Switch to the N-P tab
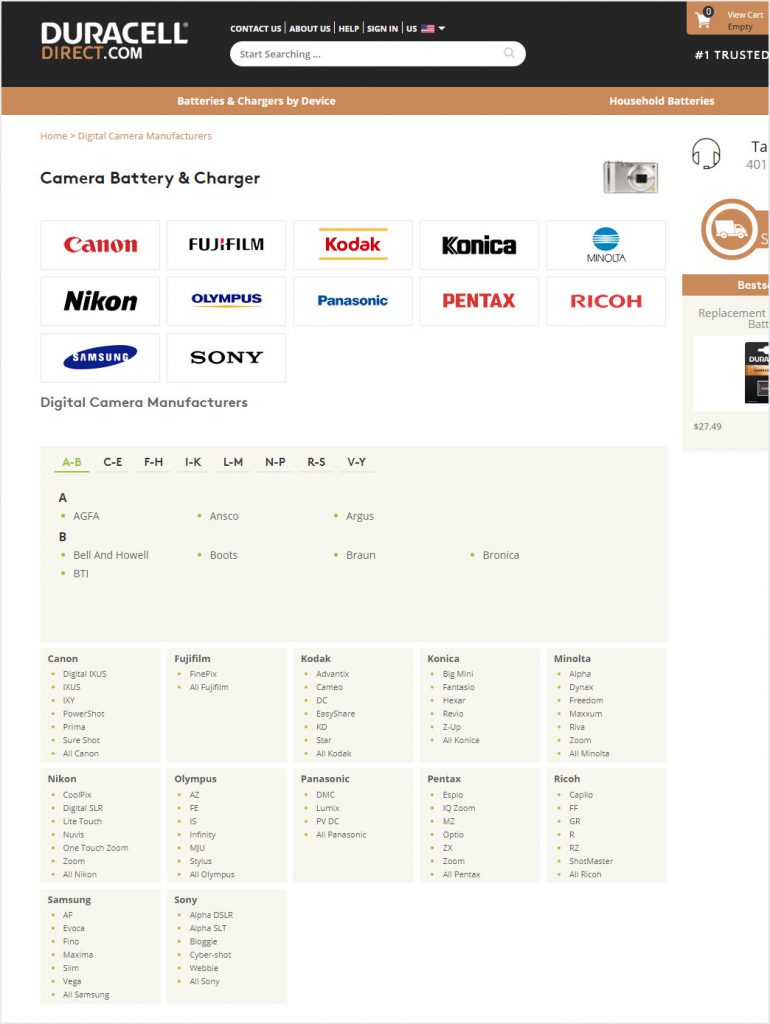Screen dimensions: 770x1024 tap(275, 462)
